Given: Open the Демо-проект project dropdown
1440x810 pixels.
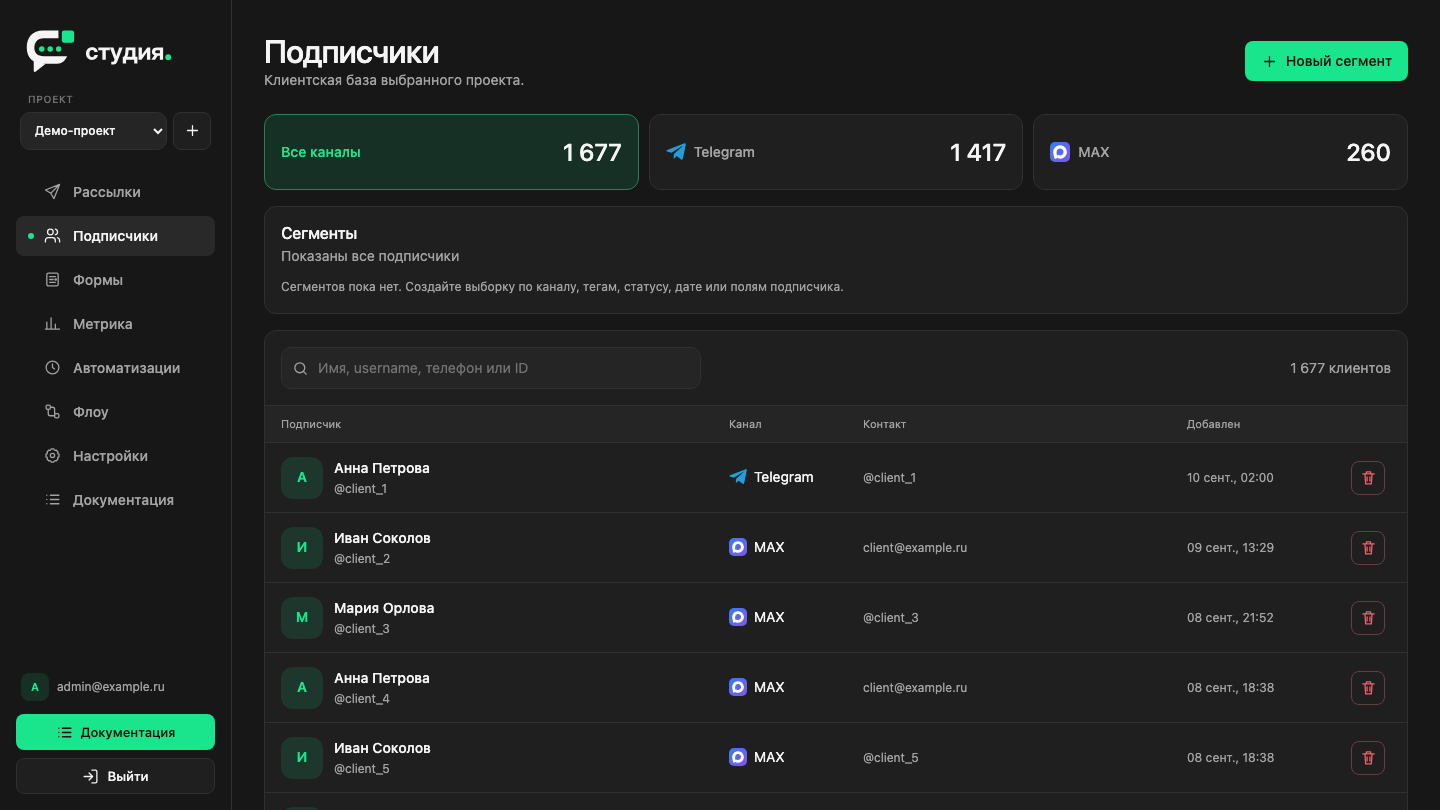Looking at the screenshot, I should (x=93, y=131).
